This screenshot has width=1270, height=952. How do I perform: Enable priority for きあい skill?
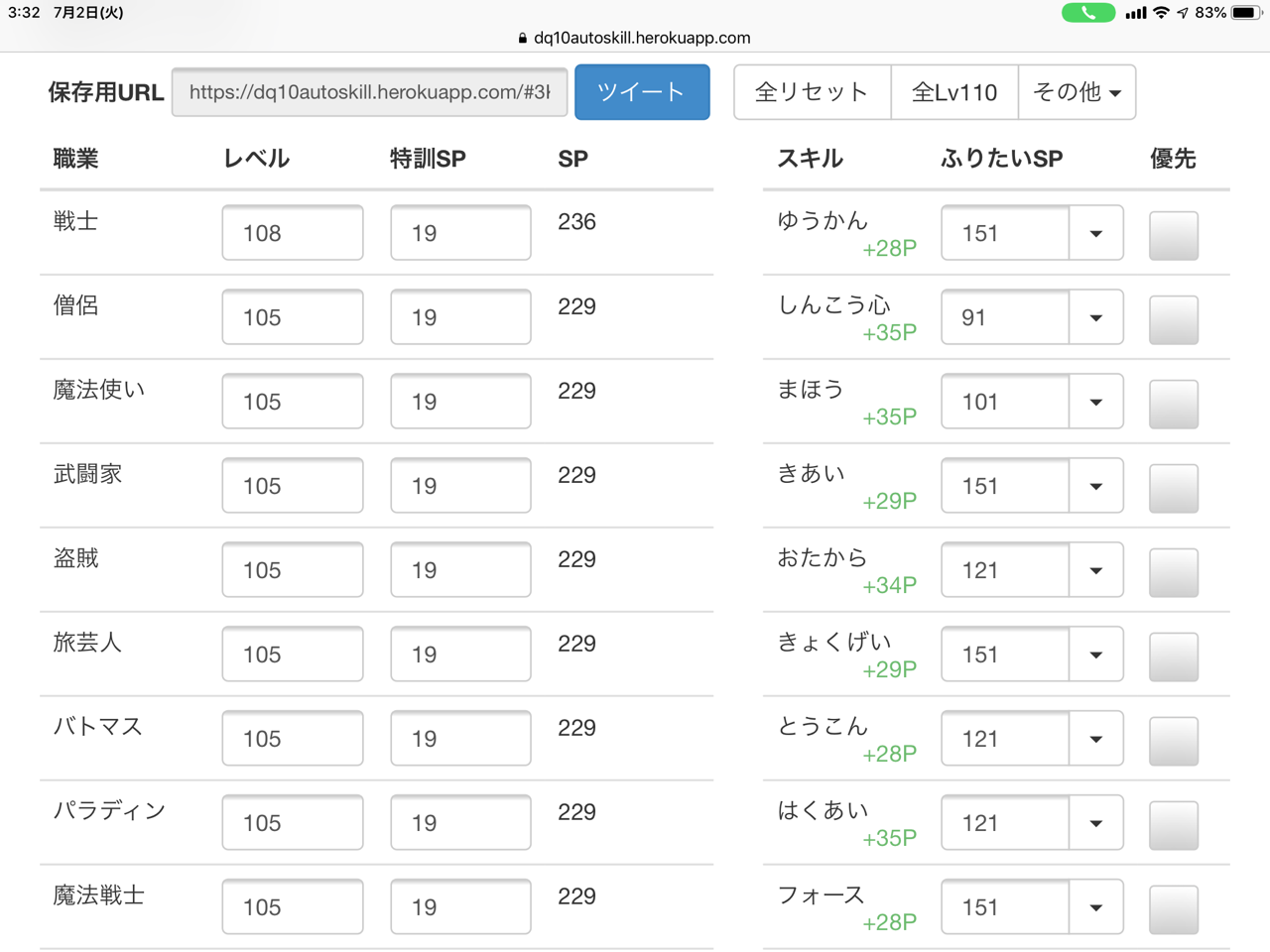click(1174, 489)
